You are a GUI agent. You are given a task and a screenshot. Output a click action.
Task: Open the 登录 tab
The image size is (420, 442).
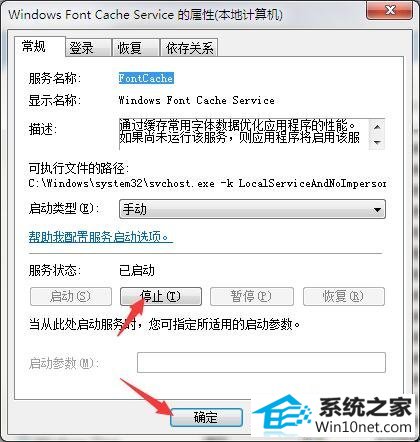(88, 48)
